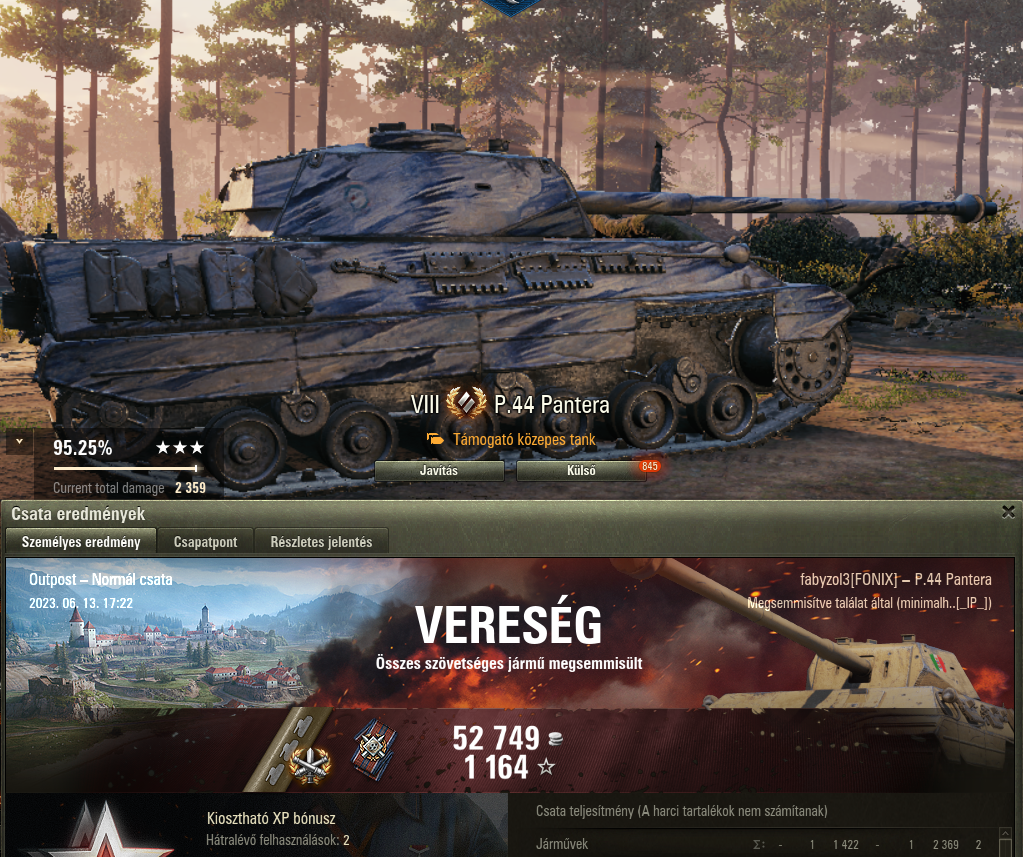Click the crossed-guns medal on the ribbon

tap(309, 764)
